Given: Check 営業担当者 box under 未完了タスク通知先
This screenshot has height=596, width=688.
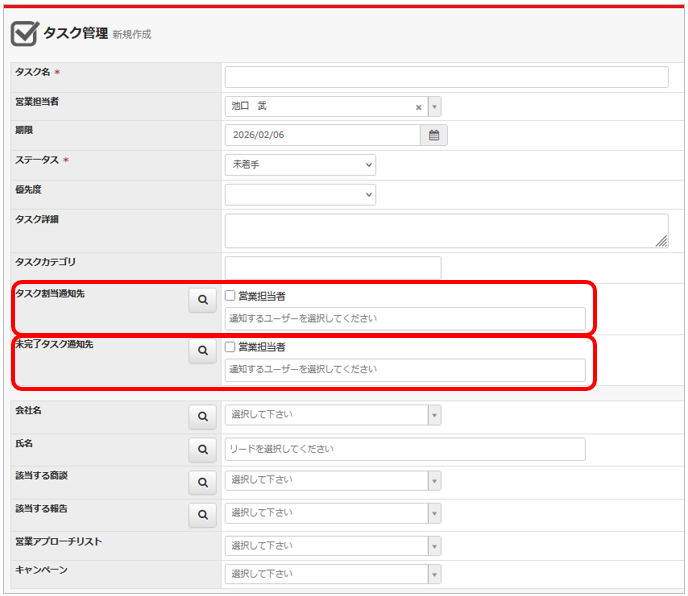Looking at the screenshot, I should pos(231,347).
